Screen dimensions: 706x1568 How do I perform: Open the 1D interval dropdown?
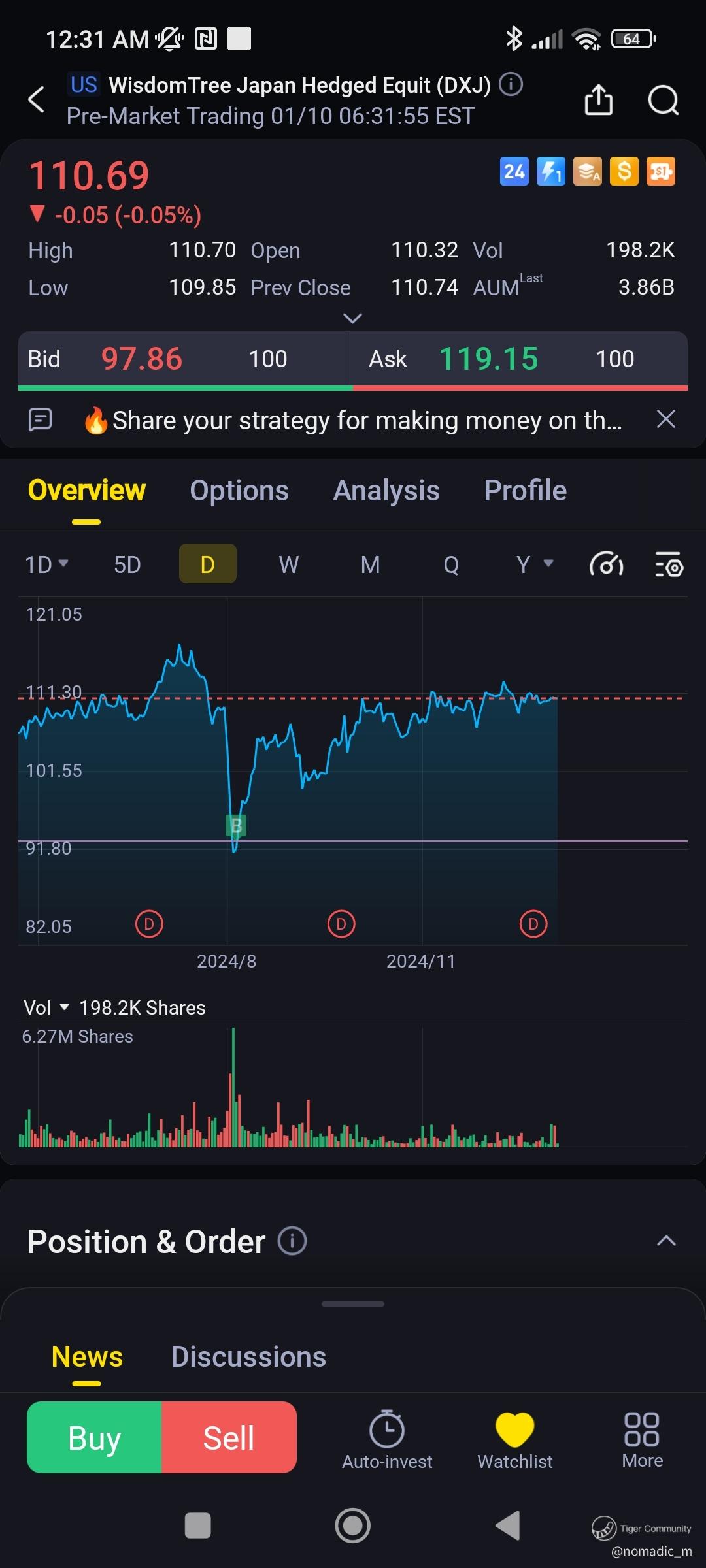click(x=46, y=564)
